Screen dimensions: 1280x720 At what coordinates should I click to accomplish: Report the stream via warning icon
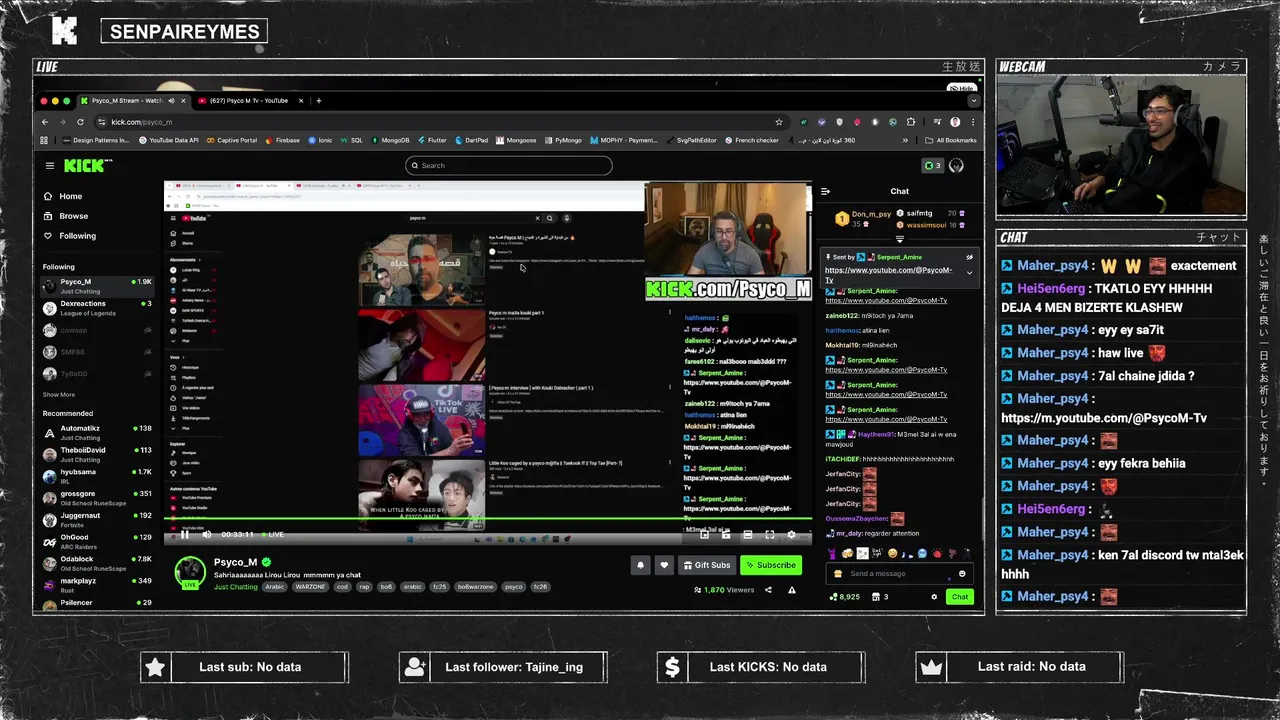(792, 590)
